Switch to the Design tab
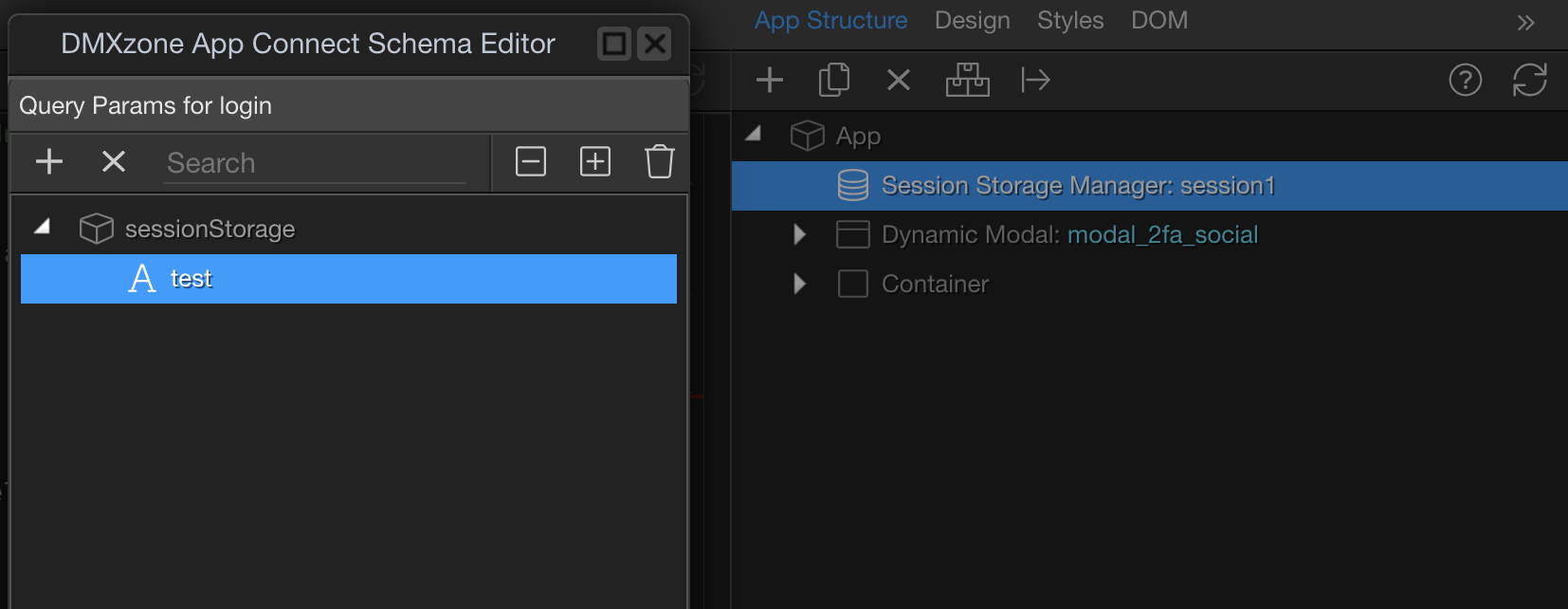 [x=972, y=21]
